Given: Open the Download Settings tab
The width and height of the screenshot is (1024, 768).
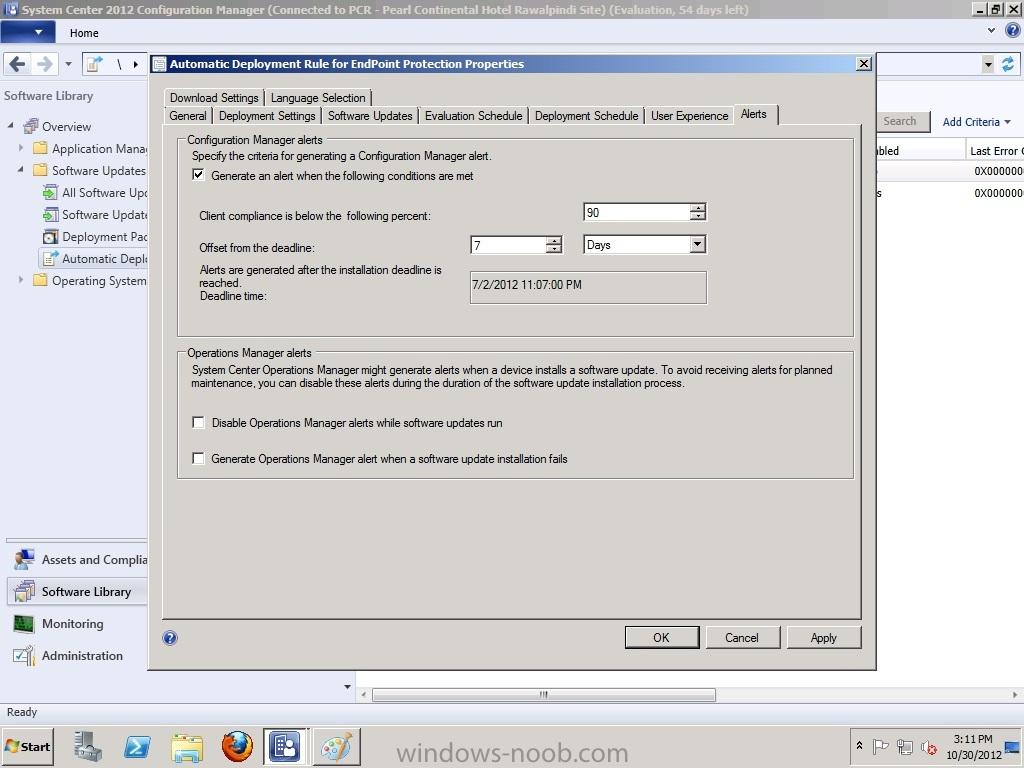Looking at the screenshot, I should (x=214, y=97).
